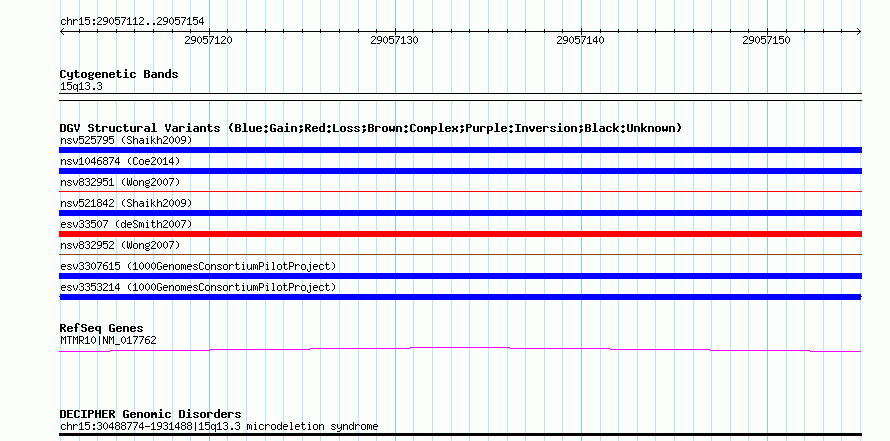Click the 15q13.3 band label
Screen dimensions: 890x441
click(81, 87)
